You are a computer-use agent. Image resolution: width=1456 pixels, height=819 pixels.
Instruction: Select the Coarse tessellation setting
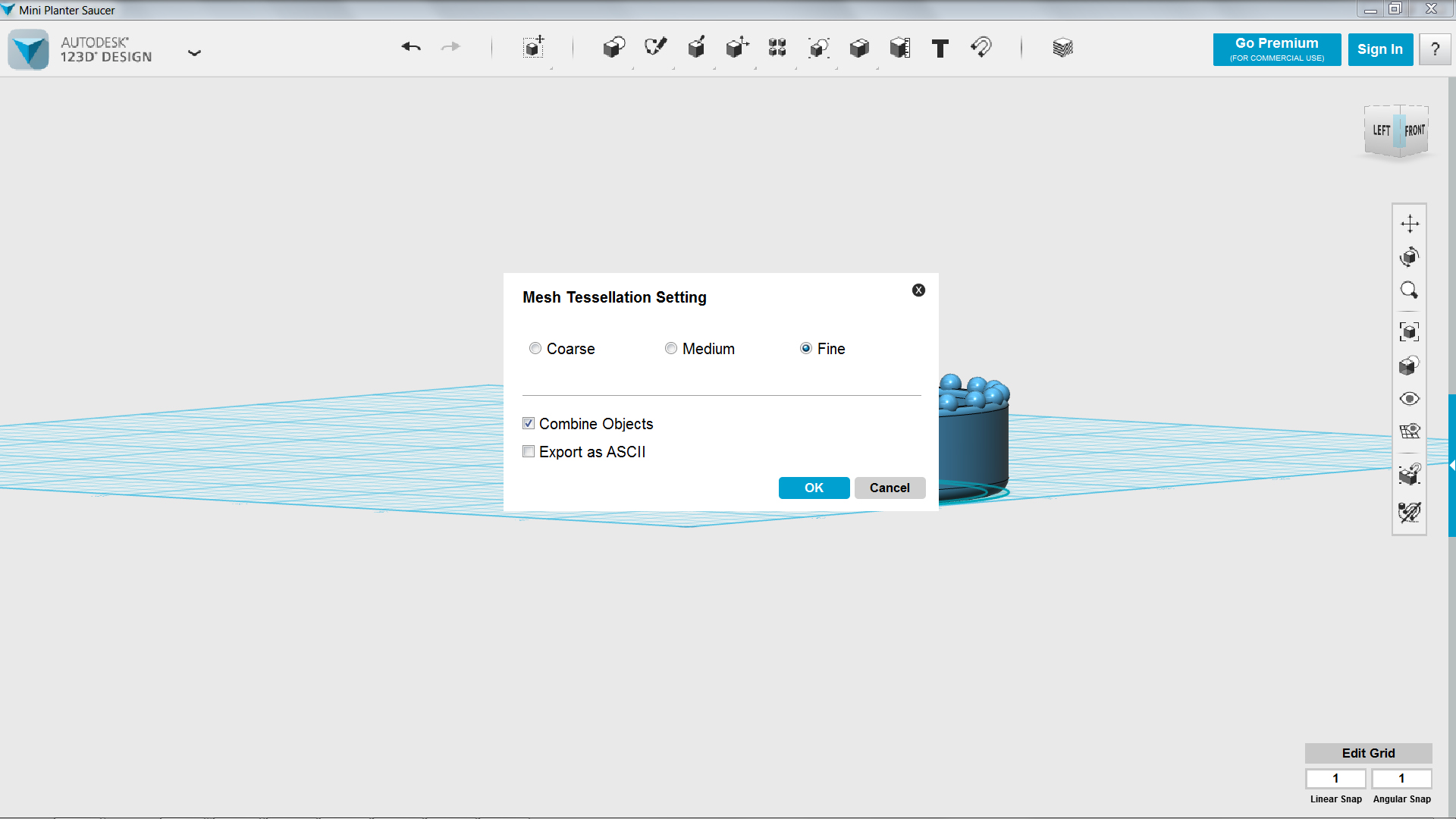(535, 348)
